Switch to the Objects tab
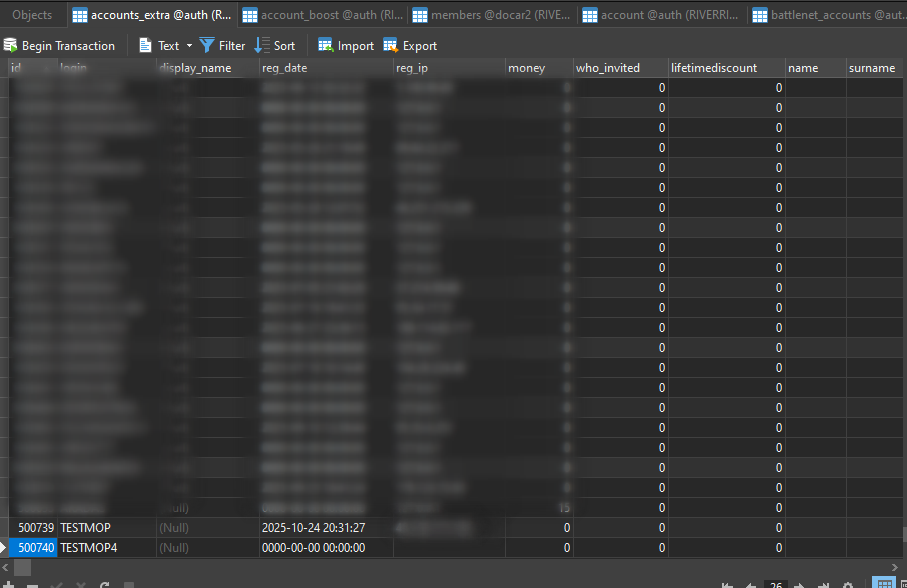 pyautogui.click(x=32, y=15)
